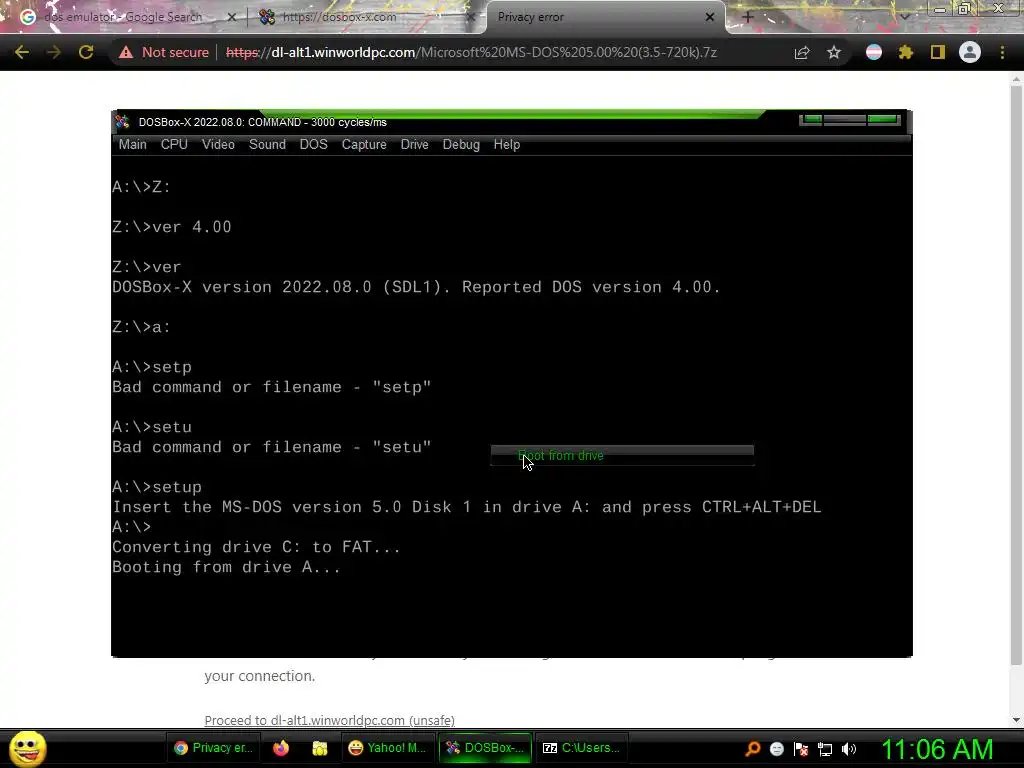This screenshot has height=768, width=1024.
Task: Click the striped extension icon in toolbar
Action: coord(874,52)
